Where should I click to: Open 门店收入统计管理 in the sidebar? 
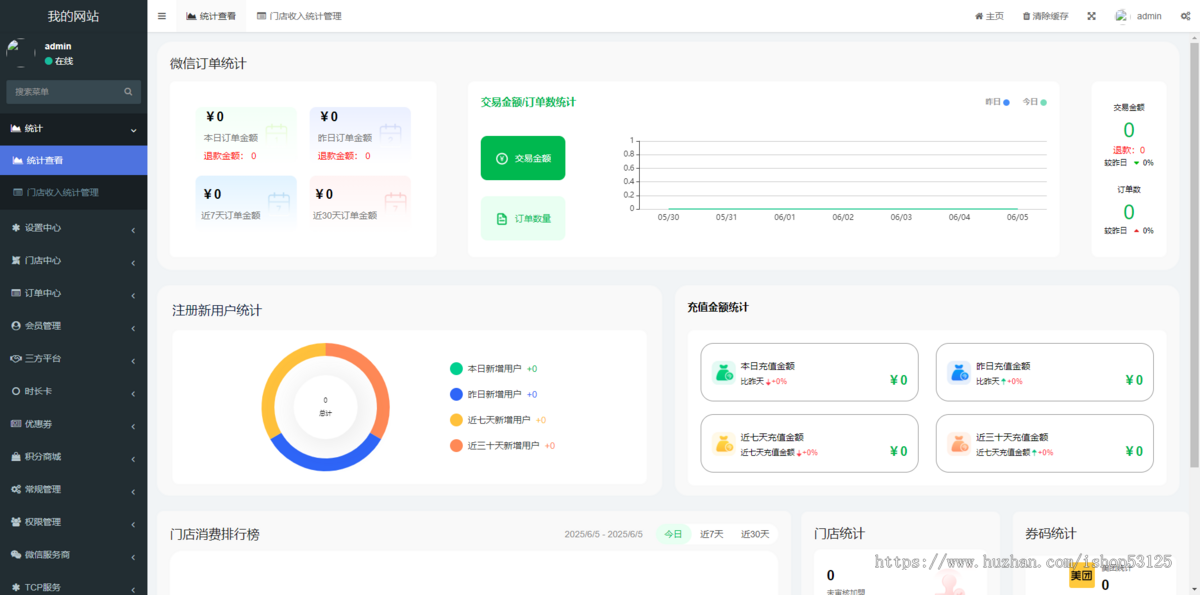pyautogui.click(x=73, y=192)
